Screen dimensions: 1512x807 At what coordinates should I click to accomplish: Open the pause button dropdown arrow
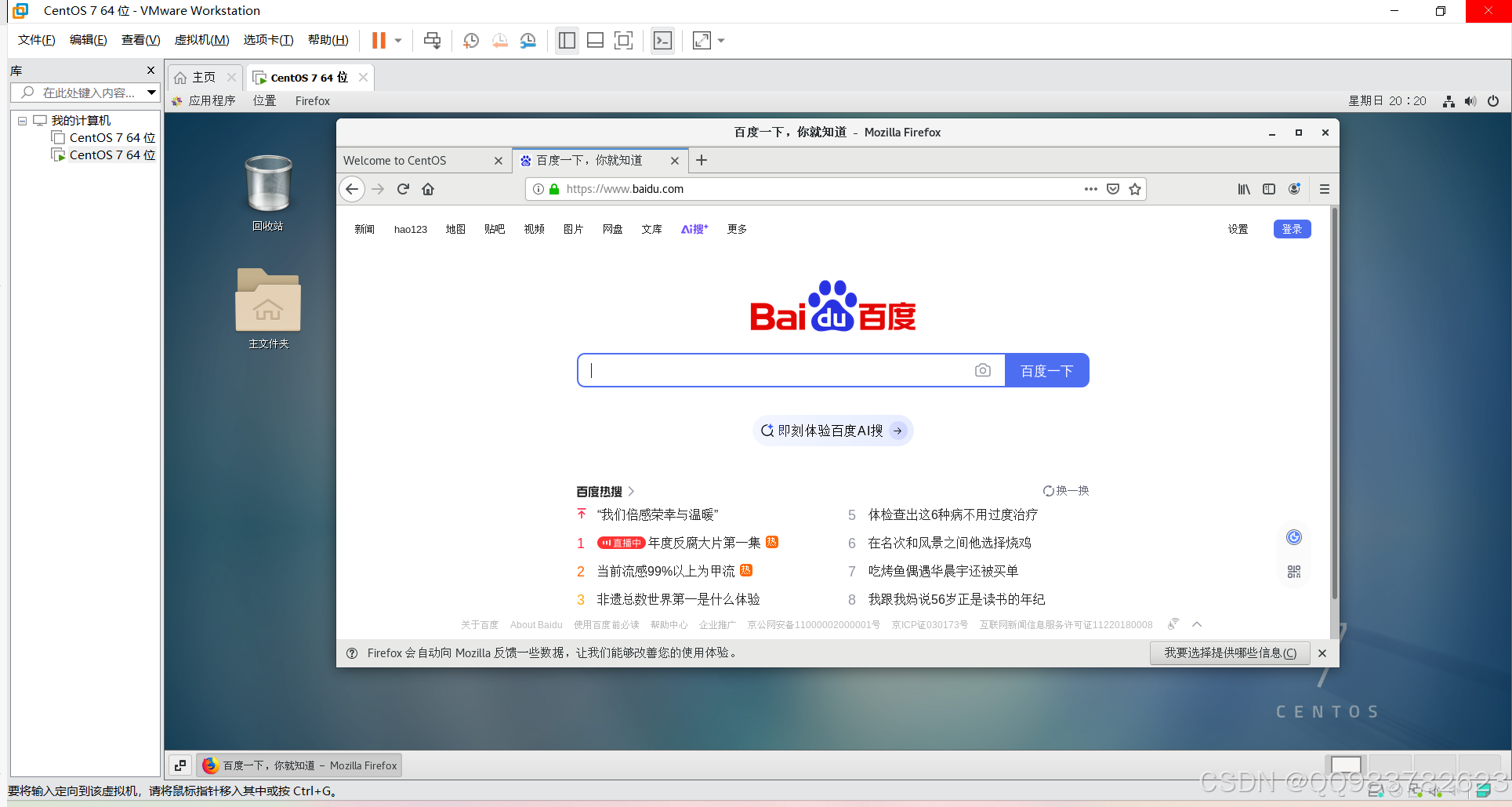point(398,41)
